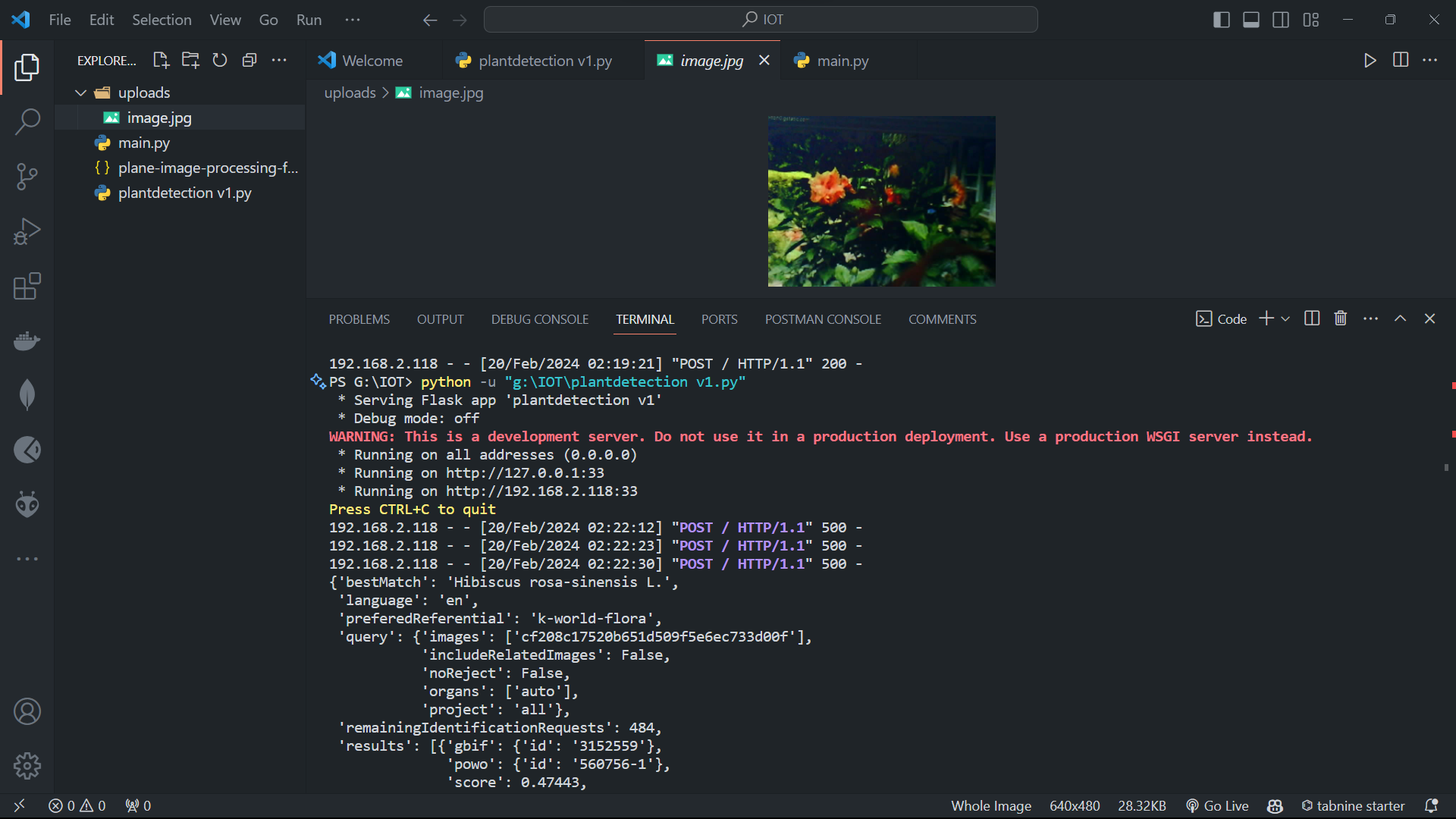
Task: Run the file with the play button
Action: point(1370,61)
